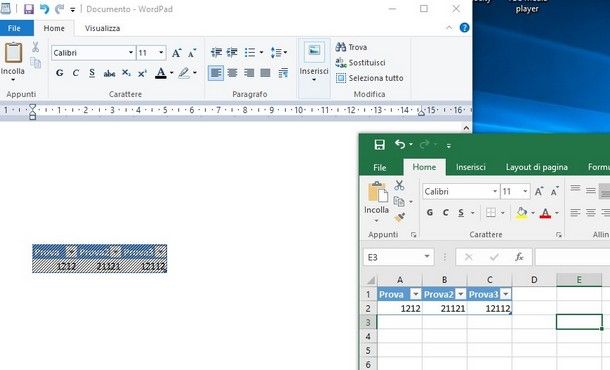Open Excel borders button
Screen dimensions: 610x370
coord(491,212)
